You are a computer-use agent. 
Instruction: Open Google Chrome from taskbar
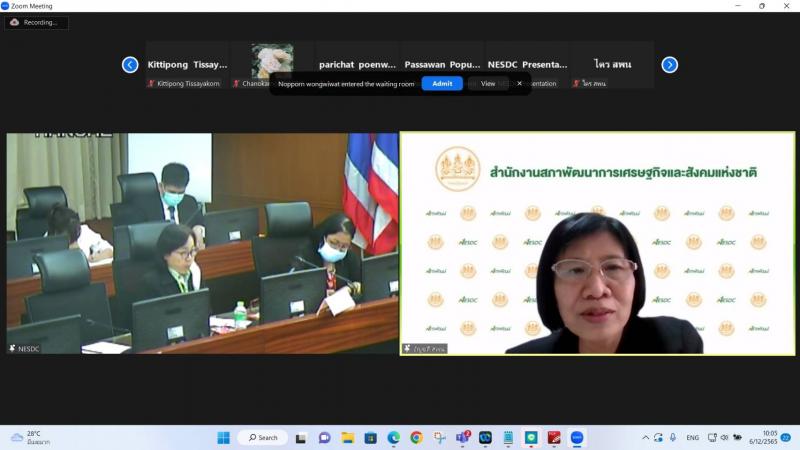pos(416,438)
